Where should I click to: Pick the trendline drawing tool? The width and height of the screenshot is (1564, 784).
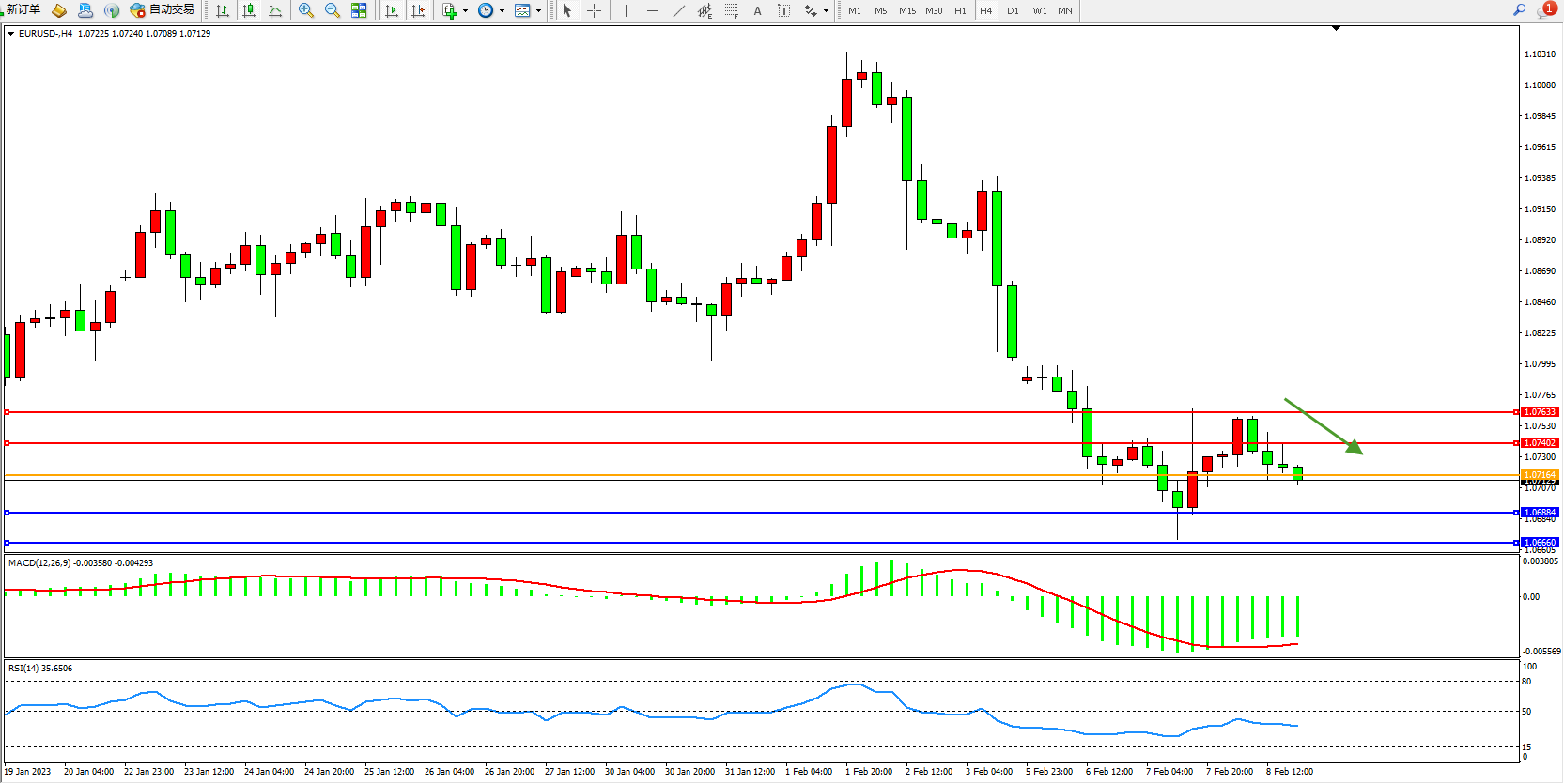tap(678, 10)
